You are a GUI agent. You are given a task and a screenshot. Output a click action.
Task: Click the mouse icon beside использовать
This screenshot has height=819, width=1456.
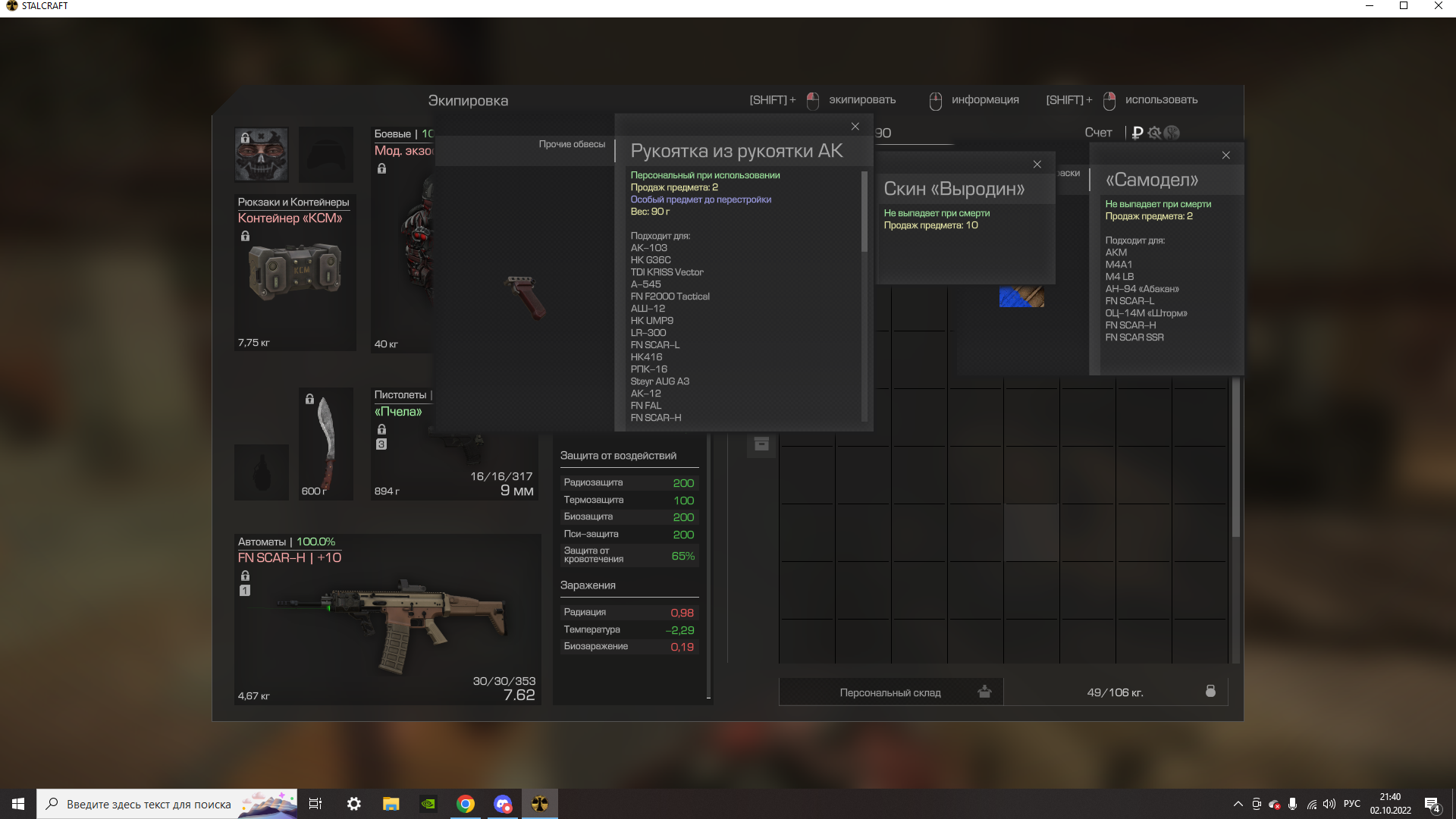pos(1109,101)
